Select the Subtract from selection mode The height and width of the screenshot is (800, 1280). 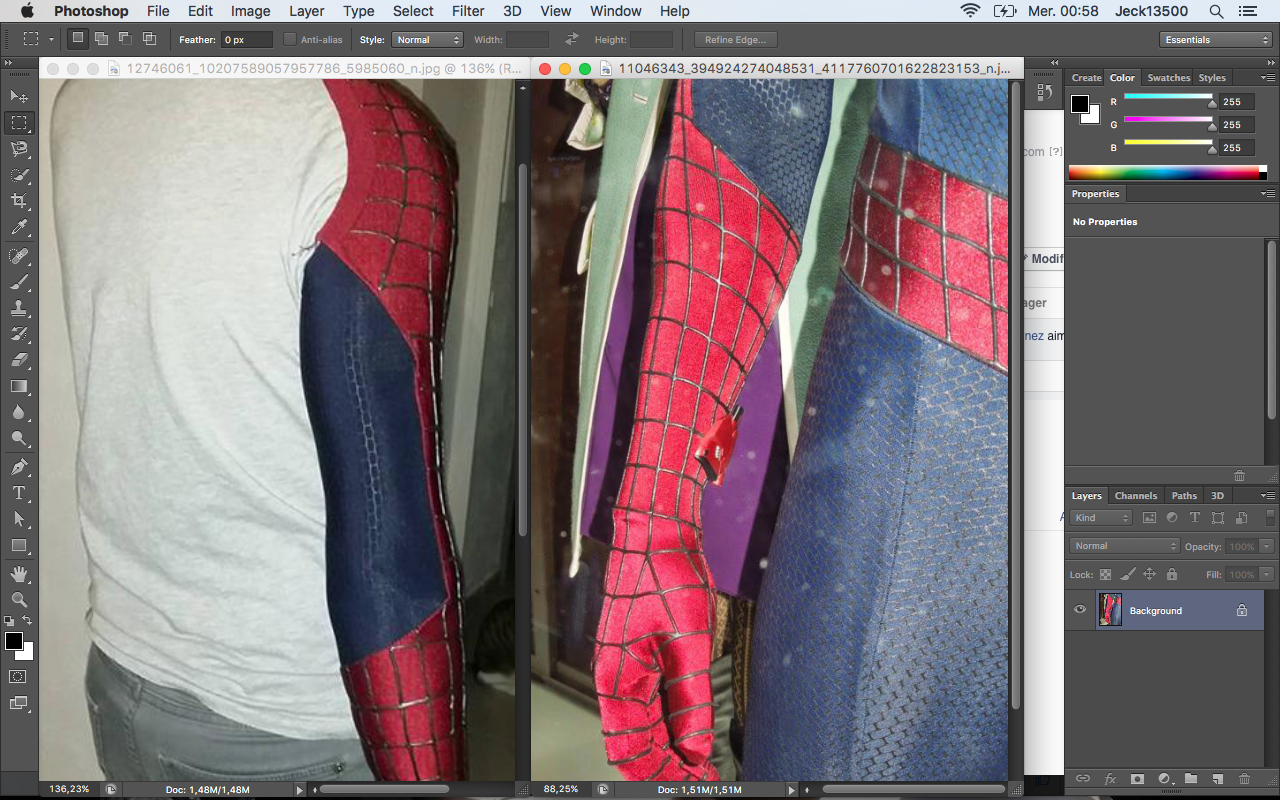[x=126, y=39]
